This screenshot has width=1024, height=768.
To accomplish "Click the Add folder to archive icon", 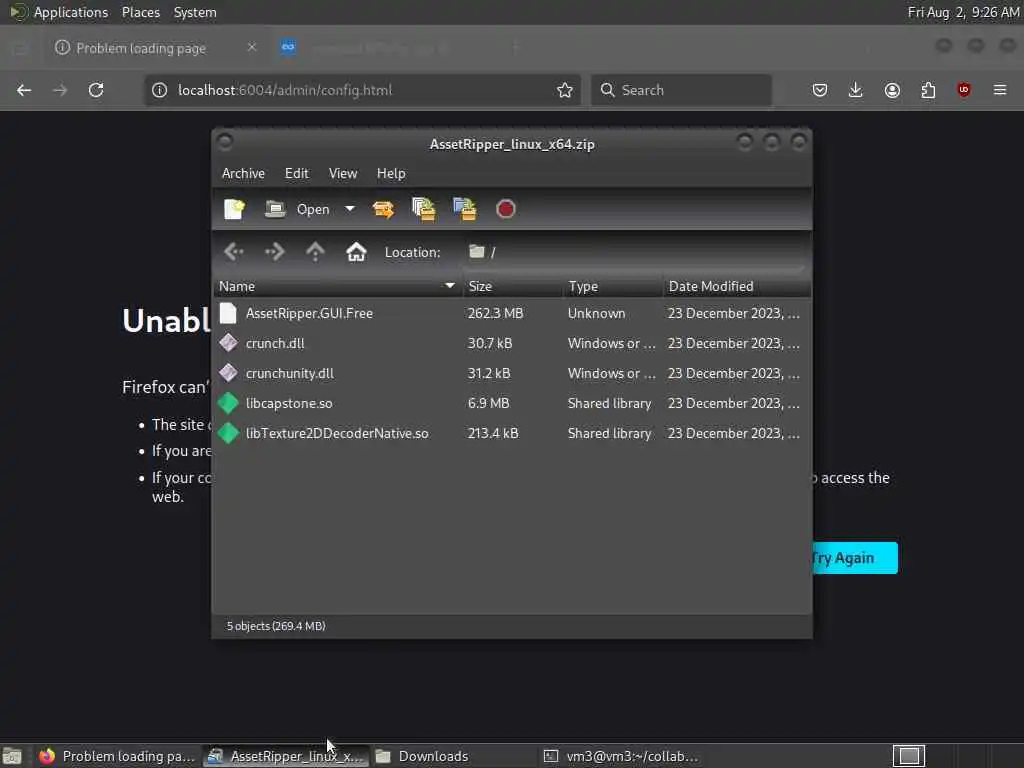I will [464, 209].
